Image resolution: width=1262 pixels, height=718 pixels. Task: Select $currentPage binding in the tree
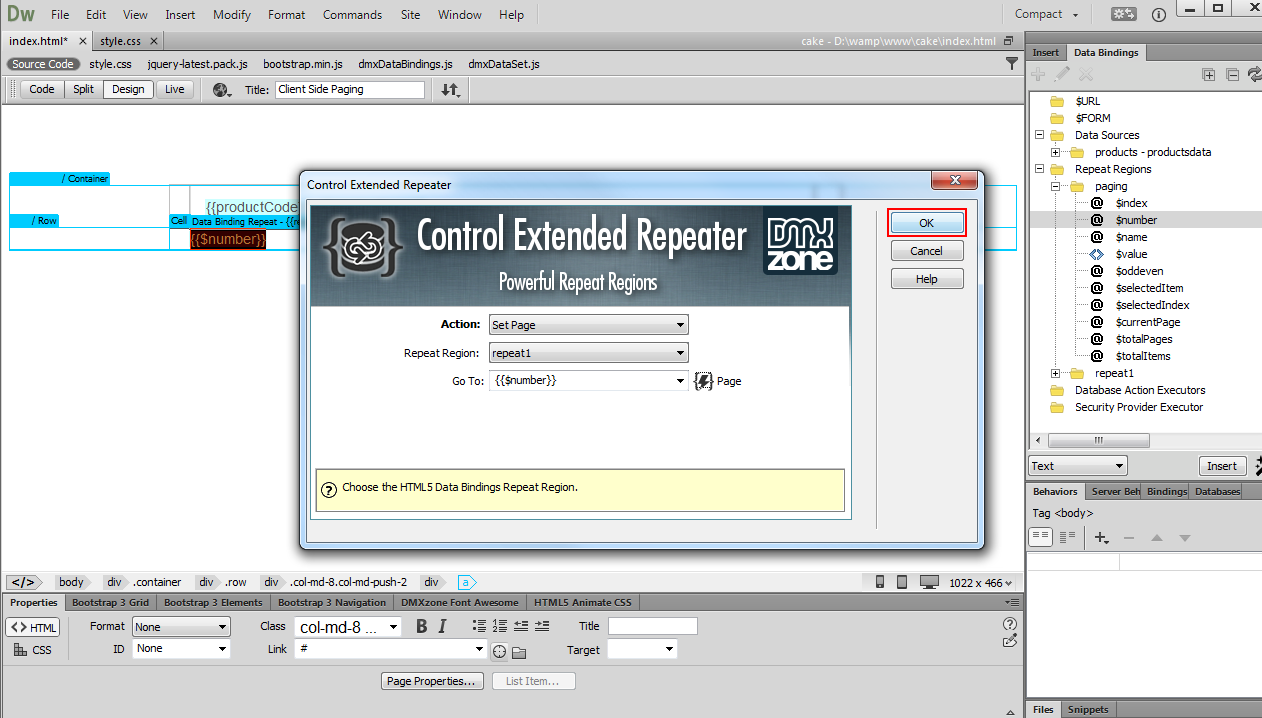[x=1148, y=322]
